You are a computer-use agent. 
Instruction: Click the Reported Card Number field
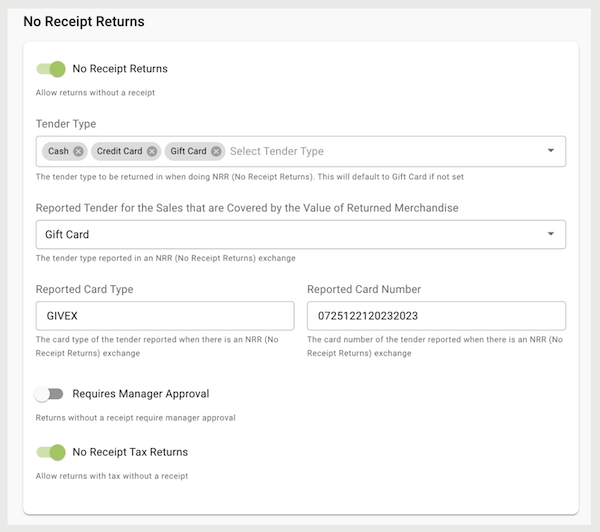point(436,316)
